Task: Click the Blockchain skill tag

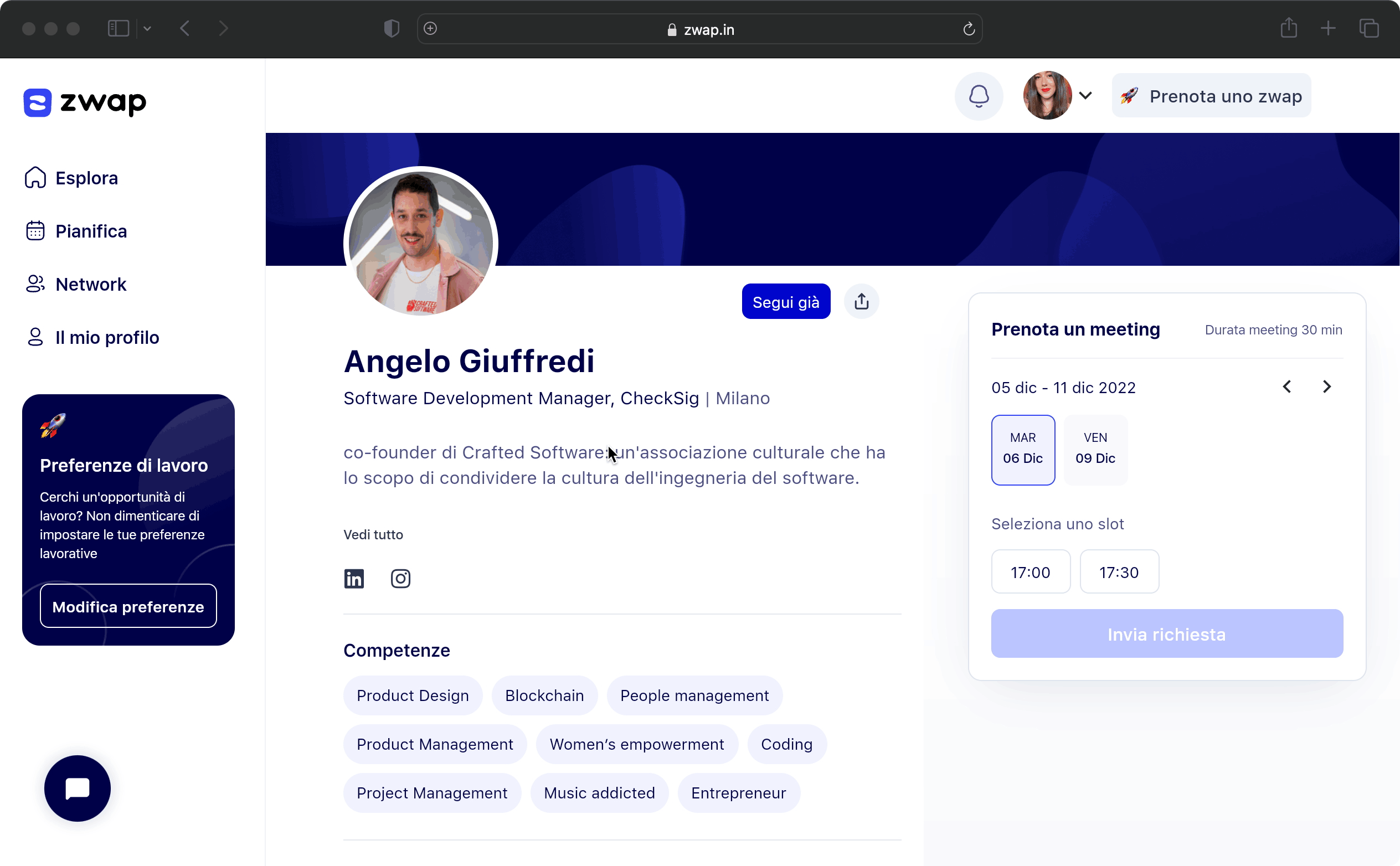Action: (x=544, y=695)
